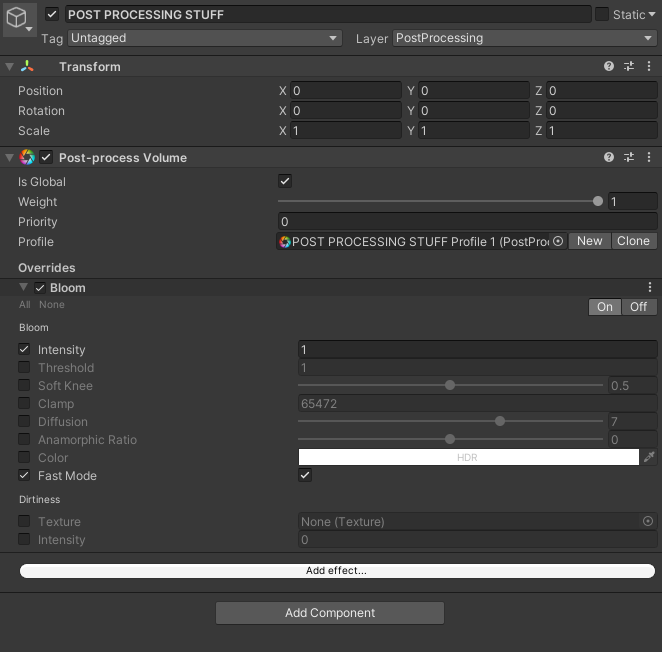
Task: Click the Position X field
Action: (x=345, y=90)
